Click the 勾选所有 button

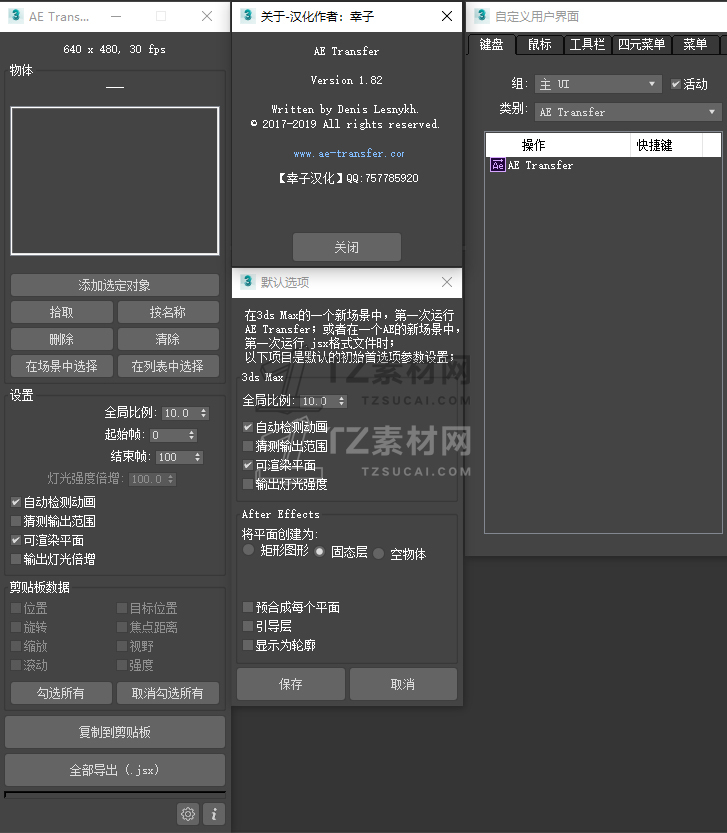(61, 693)
